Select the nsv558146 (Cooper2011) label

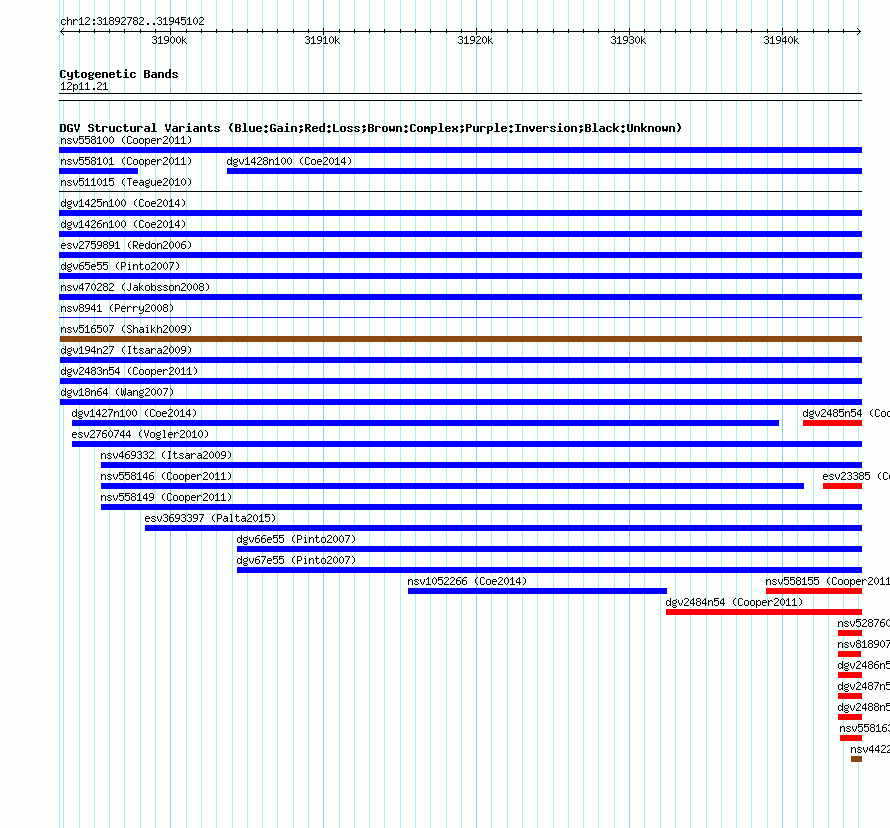pyautogui.click(x=166, y=476)
